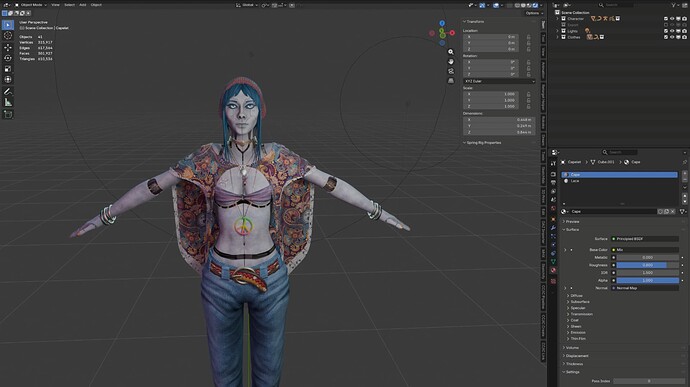Open Principled BSDF surface shader selector
Screen dimensions: 690x387
645,239
